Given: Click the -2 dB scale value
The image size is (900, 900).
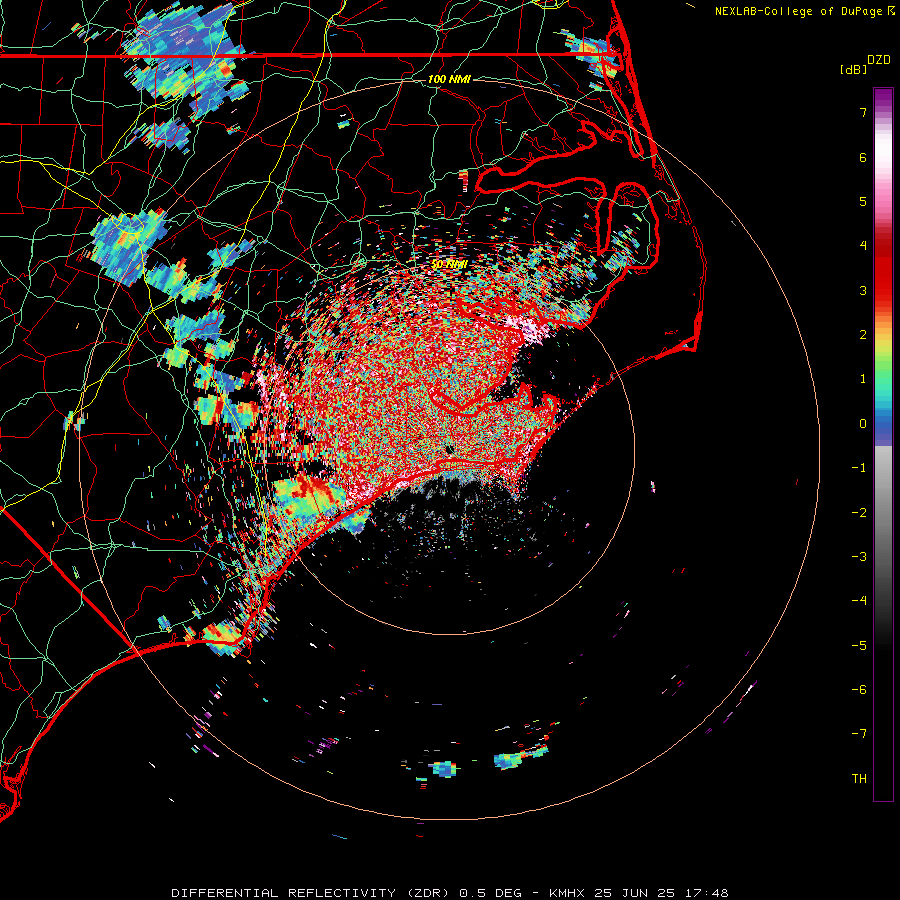Looking at the screenshot, I should (859, 513).
